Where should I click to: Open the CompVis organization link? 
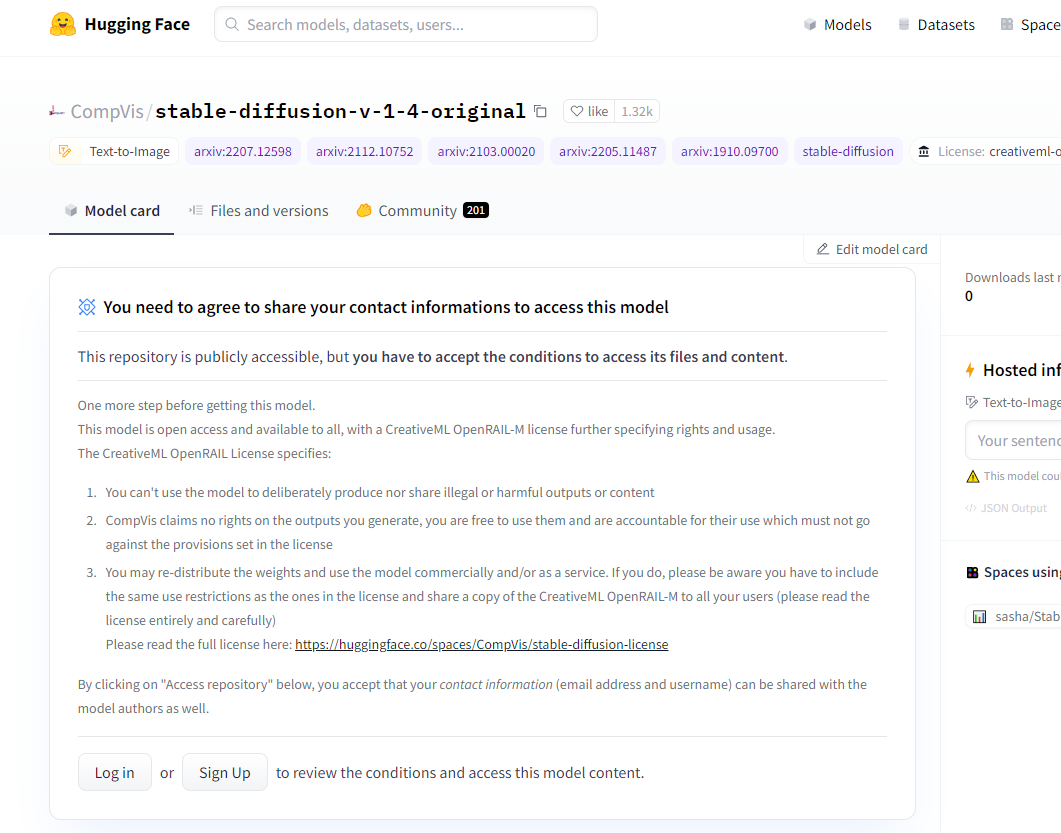tap(107, 111)
